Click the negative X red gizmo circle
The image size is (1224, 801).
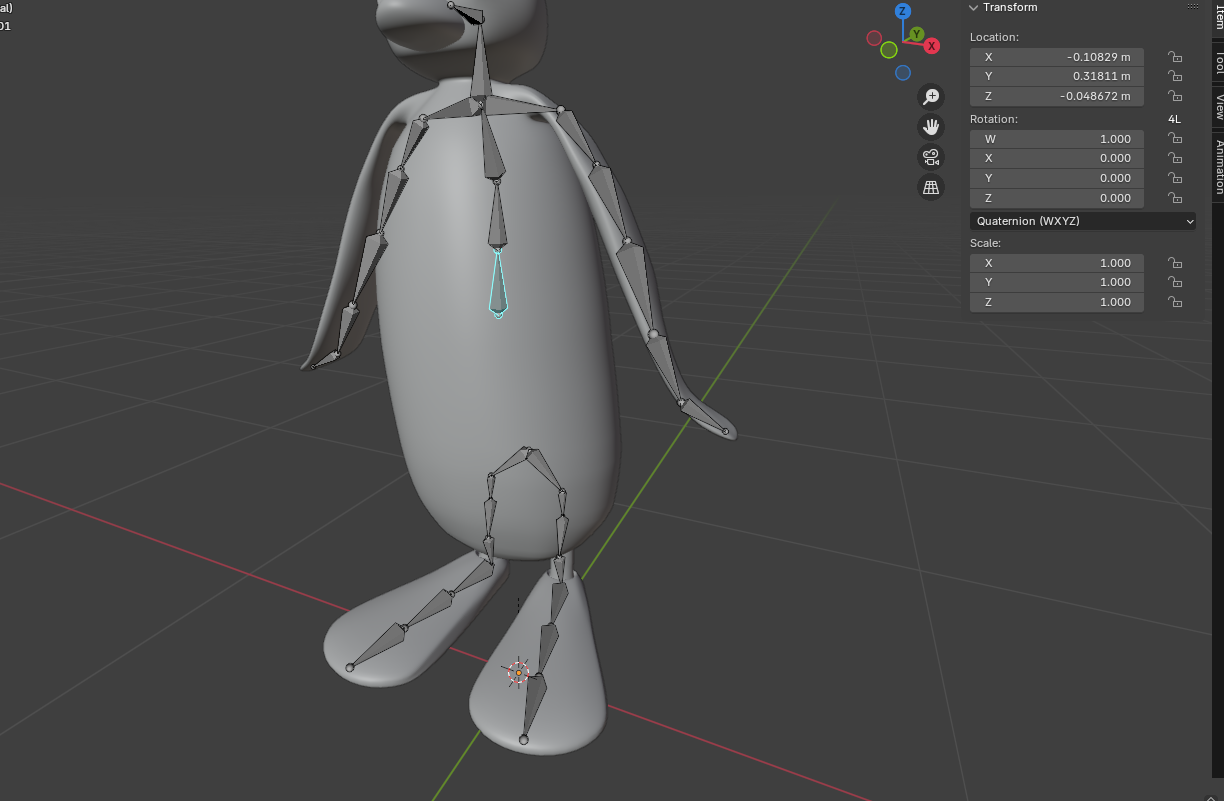point(874,38)
